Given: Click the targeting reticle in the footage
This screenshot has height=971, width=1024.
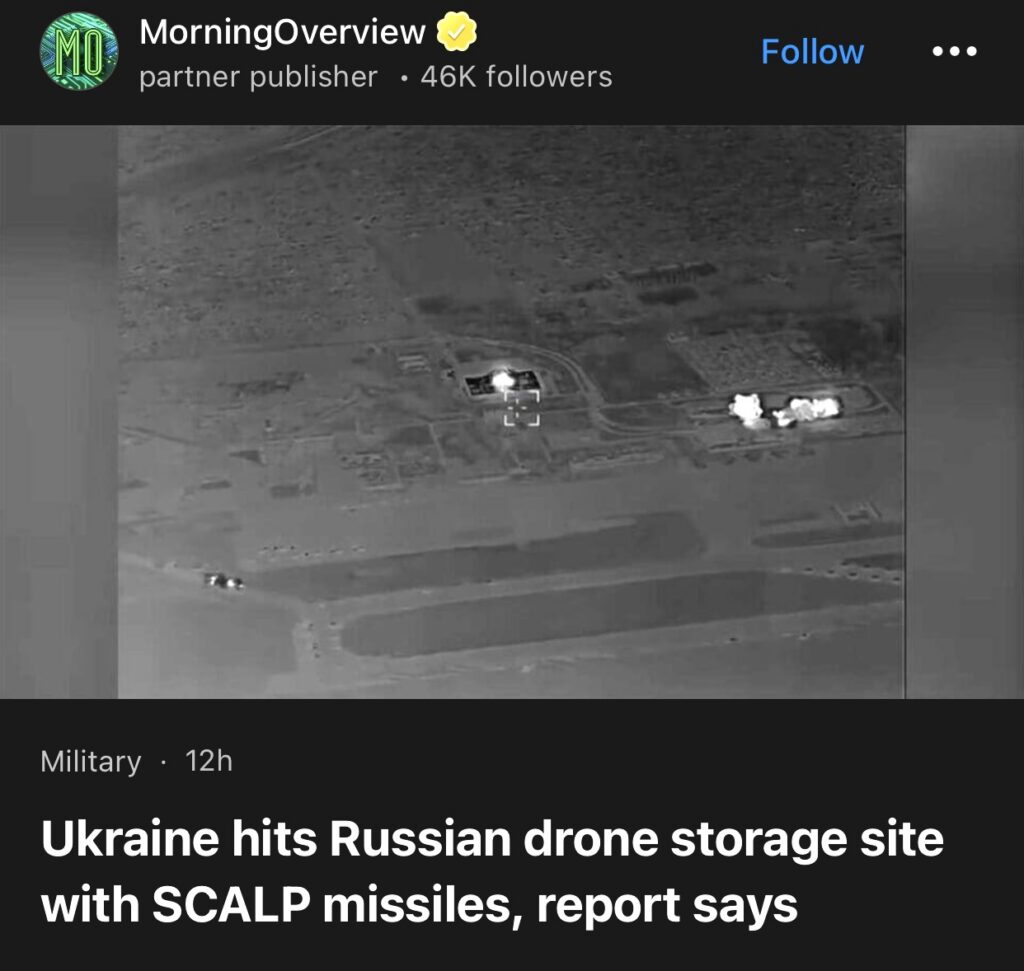Looking at the screenshot, I should tap(522, 408).
